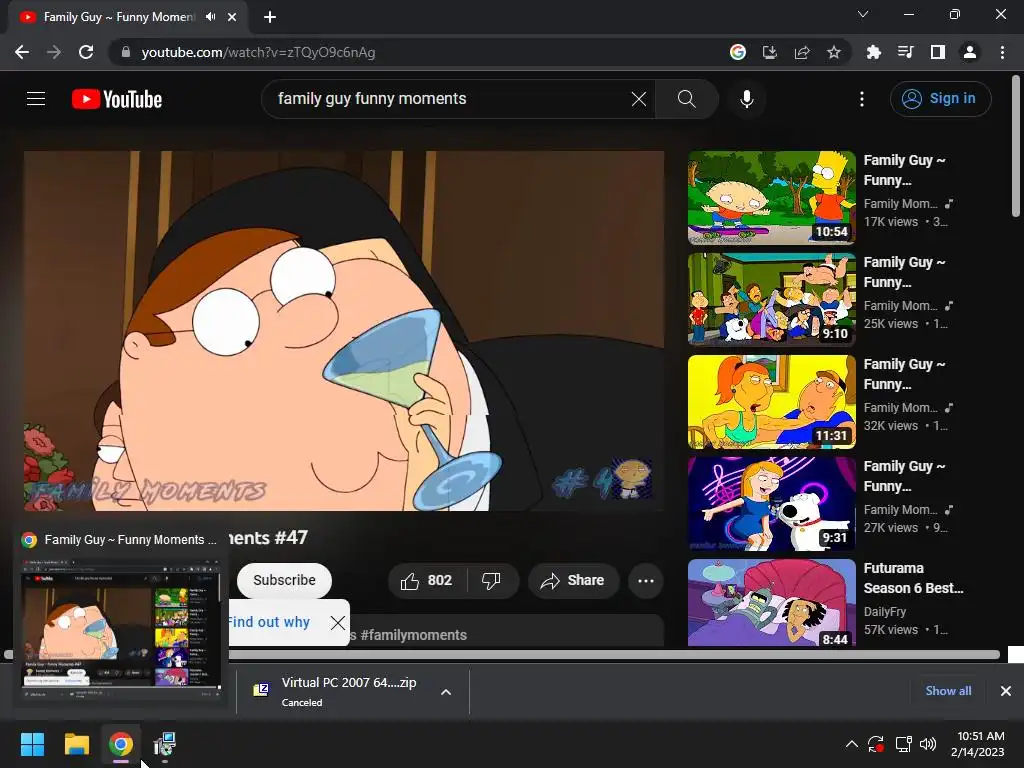The width and height of the screenshot is (1024, 768).
Task: Click the page vertical scrollbar
Action: tap(1016, 146)
